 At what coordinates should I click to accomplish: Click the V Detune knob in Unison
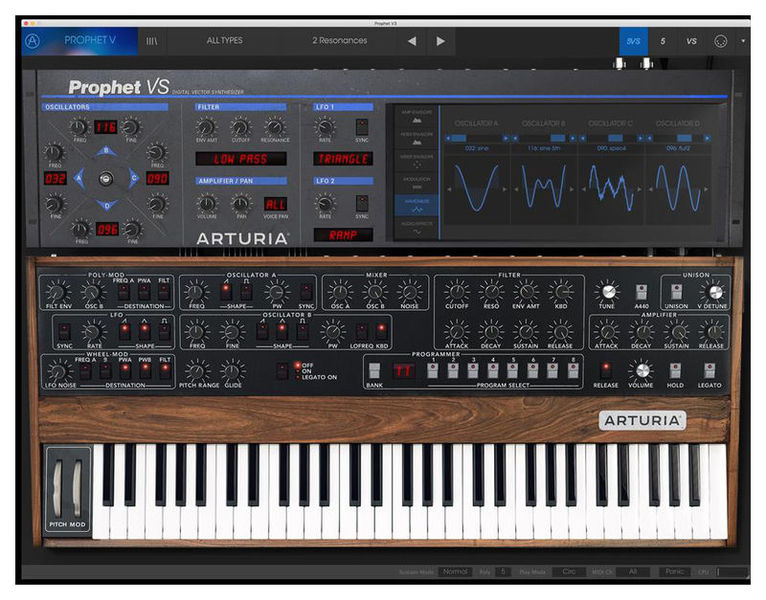pyautogui.click(x=714, y=292)
